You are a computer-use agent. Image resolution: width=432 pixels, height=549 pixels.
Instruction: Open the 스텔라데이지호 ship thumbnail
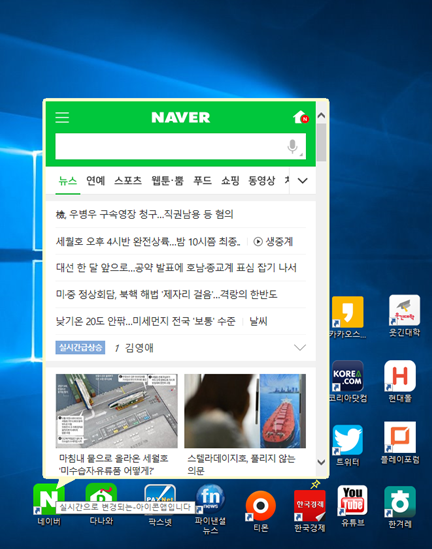click(x=245, y=411)
